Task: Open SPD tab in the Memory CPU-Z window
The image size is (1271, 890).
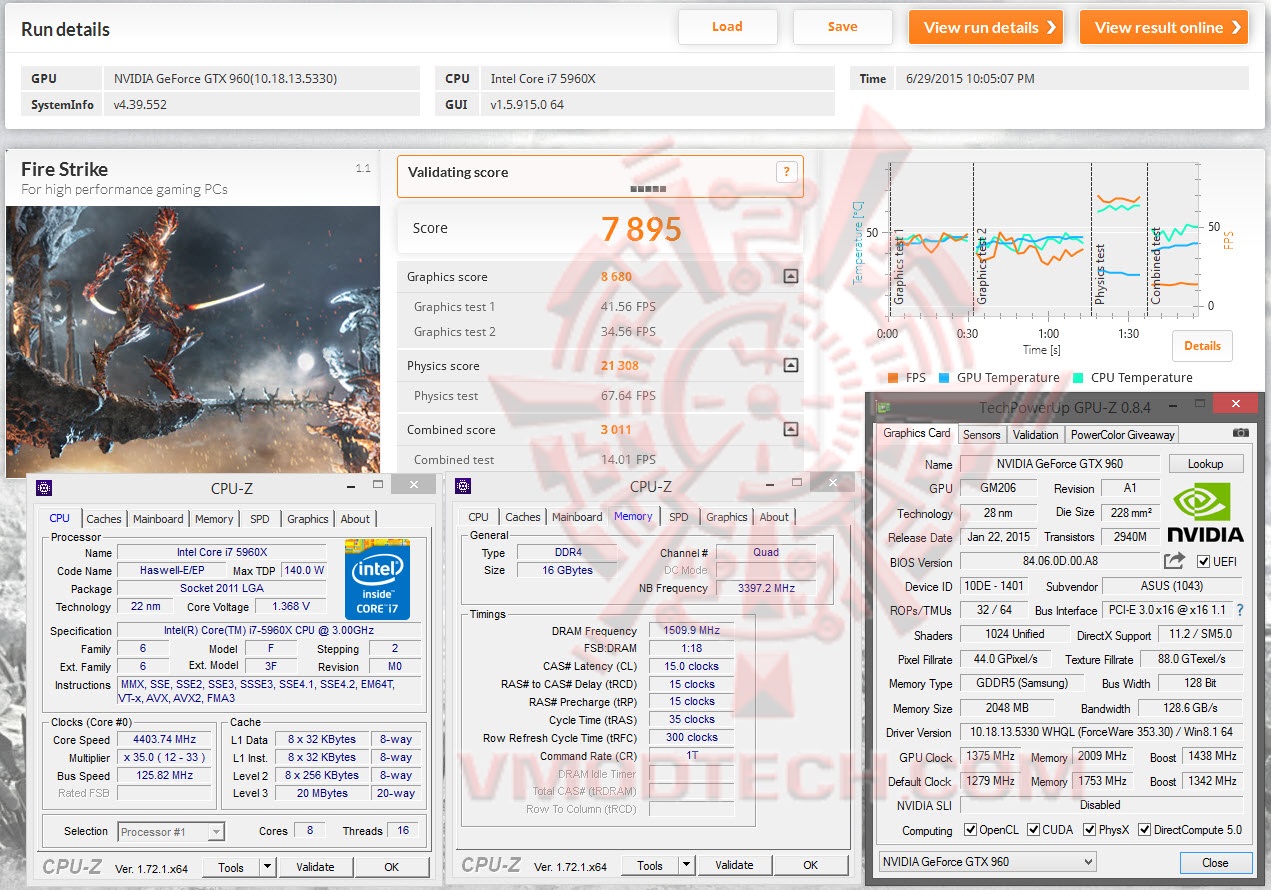Action: pos(679,517)
